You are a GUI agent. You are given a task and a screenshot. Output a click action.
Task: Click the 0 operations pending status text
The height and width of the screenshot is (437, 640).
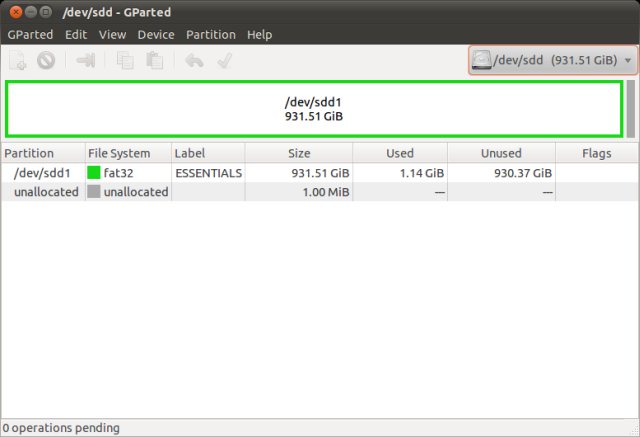point(61,428)
